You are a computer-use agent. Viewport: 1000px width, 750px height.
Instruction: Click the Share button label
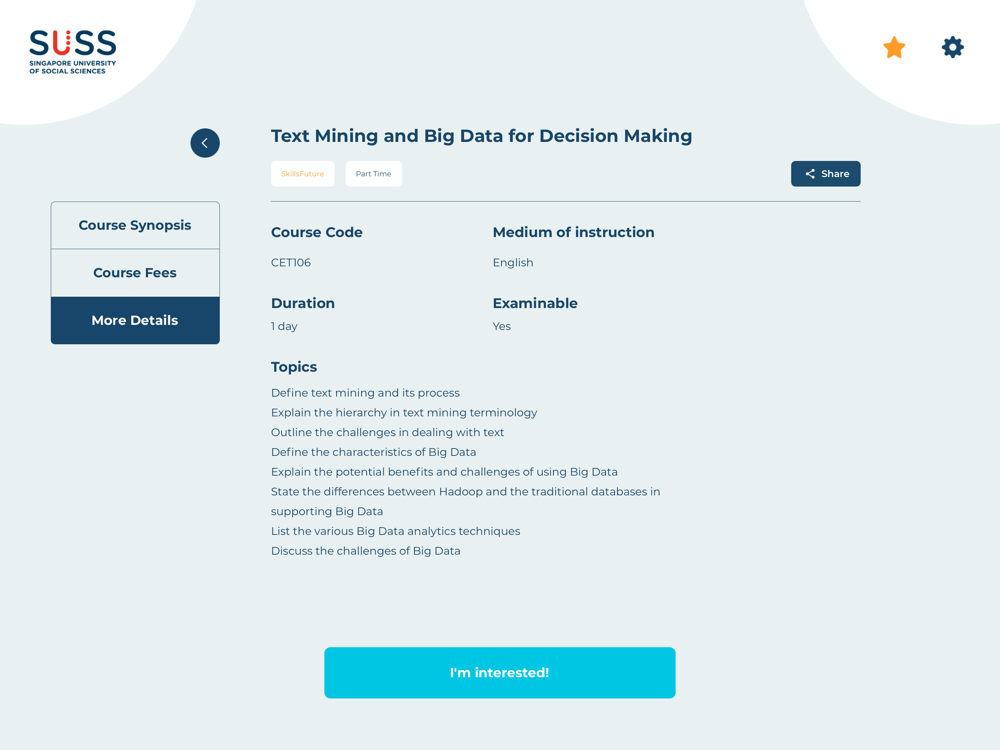(x=835, y=173)
